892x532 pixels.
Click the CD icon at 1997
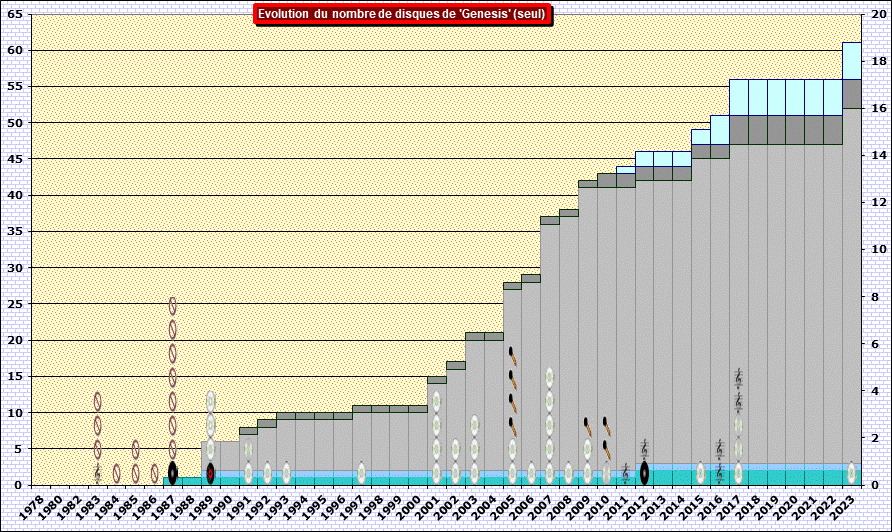[x=361, y=473]
